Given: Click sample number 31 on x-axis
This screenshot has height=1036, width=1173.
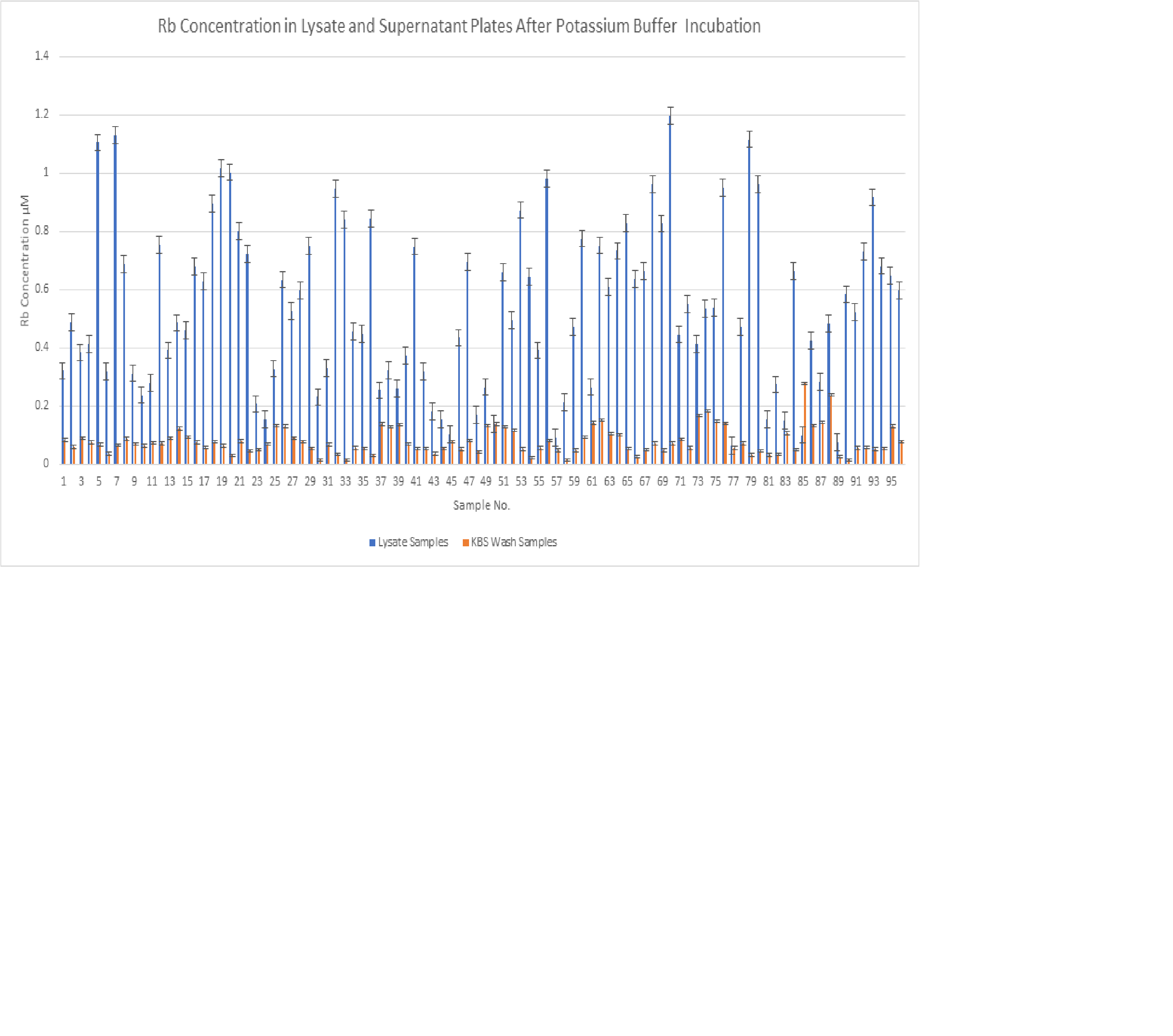Looking at the screenshot, I should click(x=328, y=481).
